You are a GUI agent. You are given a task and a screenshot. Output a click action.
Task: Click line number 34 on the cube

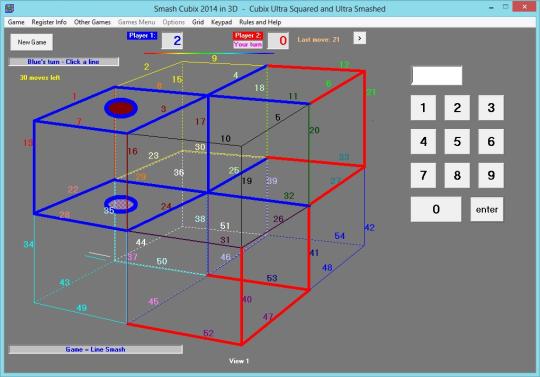tap(29, 244)
